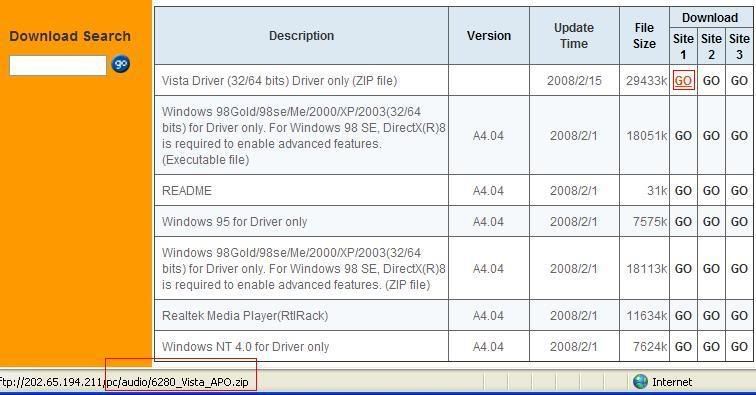
Task: Download README from Site 2
Action: tap(711, 191)
